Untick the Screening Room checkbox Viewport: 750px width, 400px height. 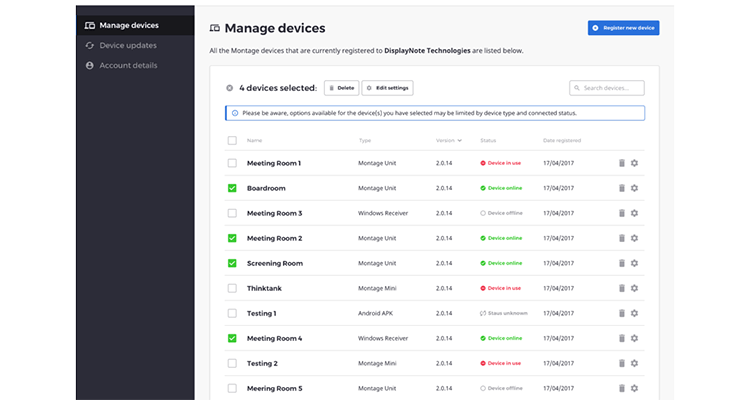click(x=232, y=263)
